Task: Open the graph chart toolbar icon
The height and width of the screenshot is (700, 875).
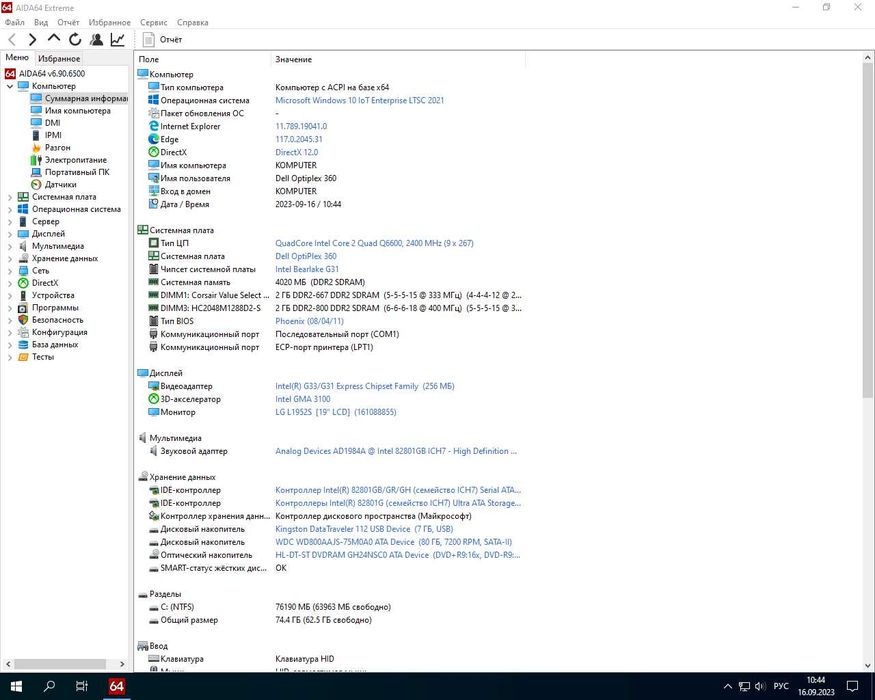Action: (x=118, y=40)
